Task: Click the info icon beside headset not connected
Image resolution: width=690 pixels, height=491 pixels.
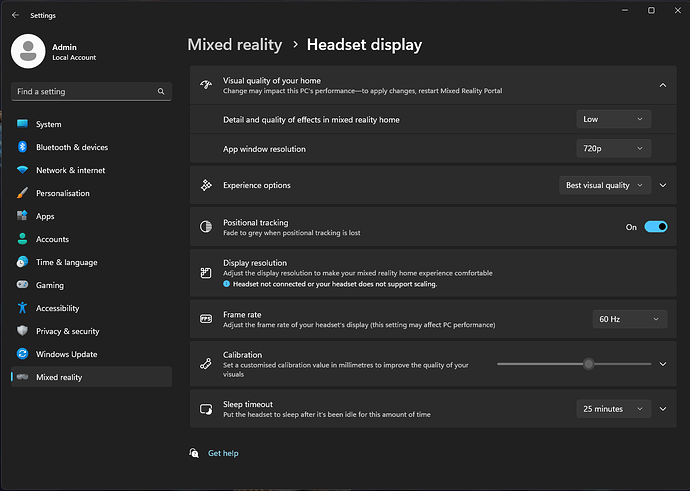Action: click(x=227, y=284)
